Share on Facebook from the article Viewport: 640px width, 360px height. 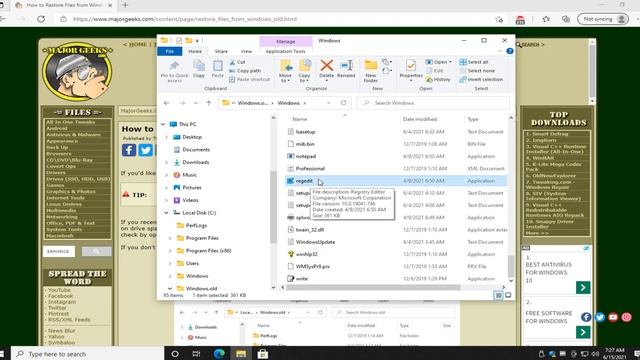[x=129, y=150]
